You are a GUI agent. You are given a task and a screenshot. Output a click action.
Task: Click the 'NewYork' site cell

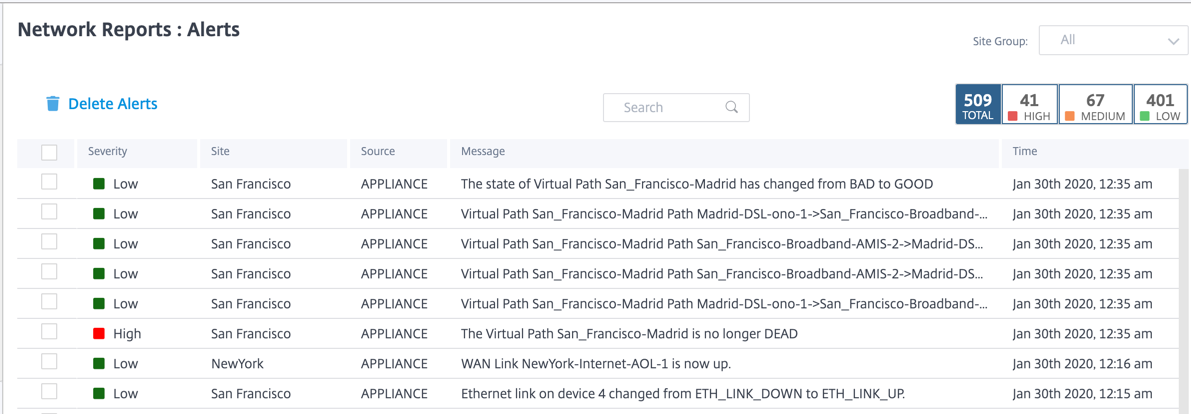point(237,363)
